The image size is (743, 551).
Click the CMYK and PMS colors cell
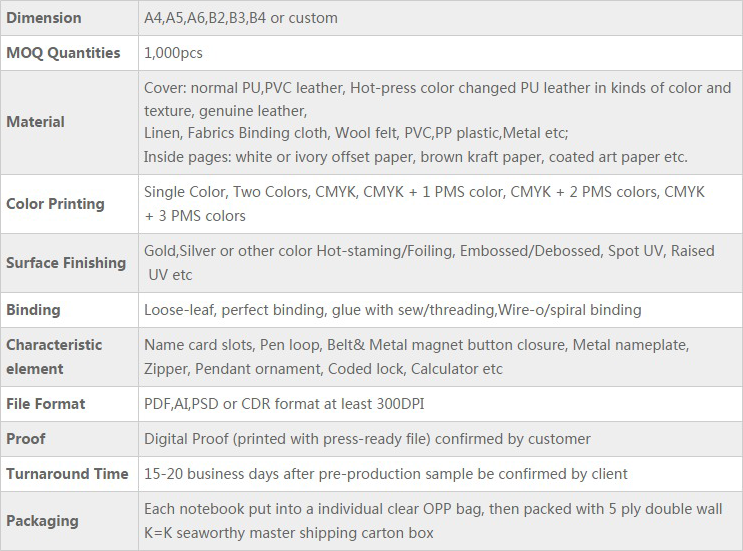pos(424,203)
